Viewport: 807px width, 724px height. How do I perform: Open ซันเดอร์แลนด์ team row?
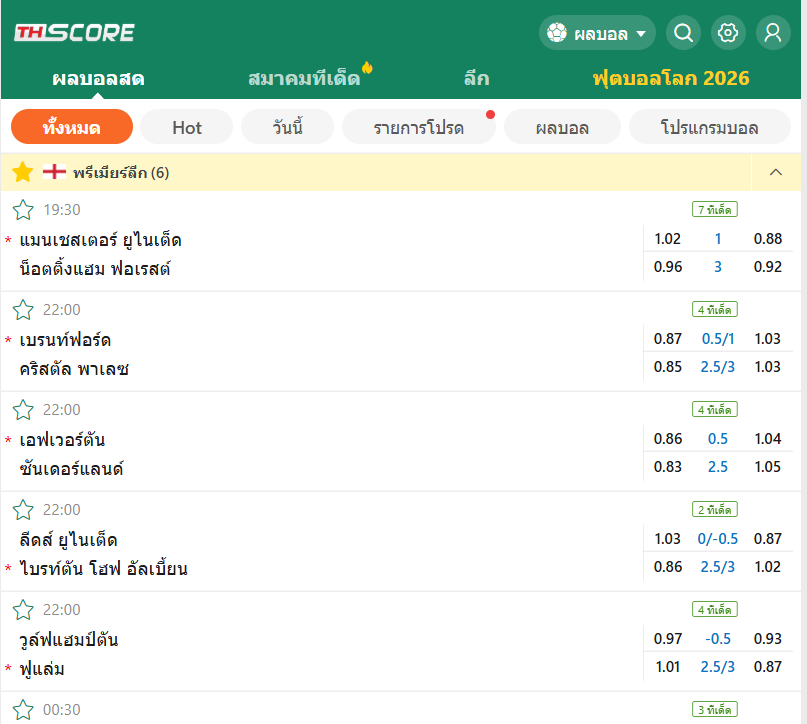[x=72, y=468]
